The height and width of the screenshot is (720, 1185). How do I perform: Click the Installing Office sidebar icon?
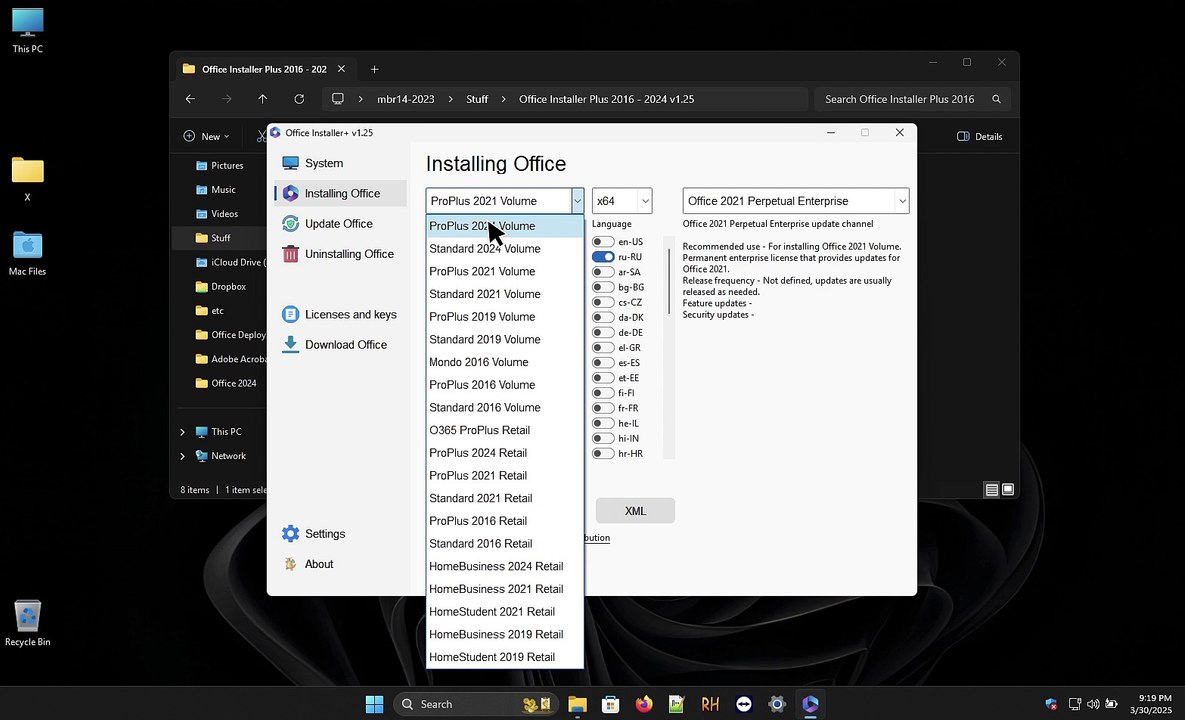290,193
